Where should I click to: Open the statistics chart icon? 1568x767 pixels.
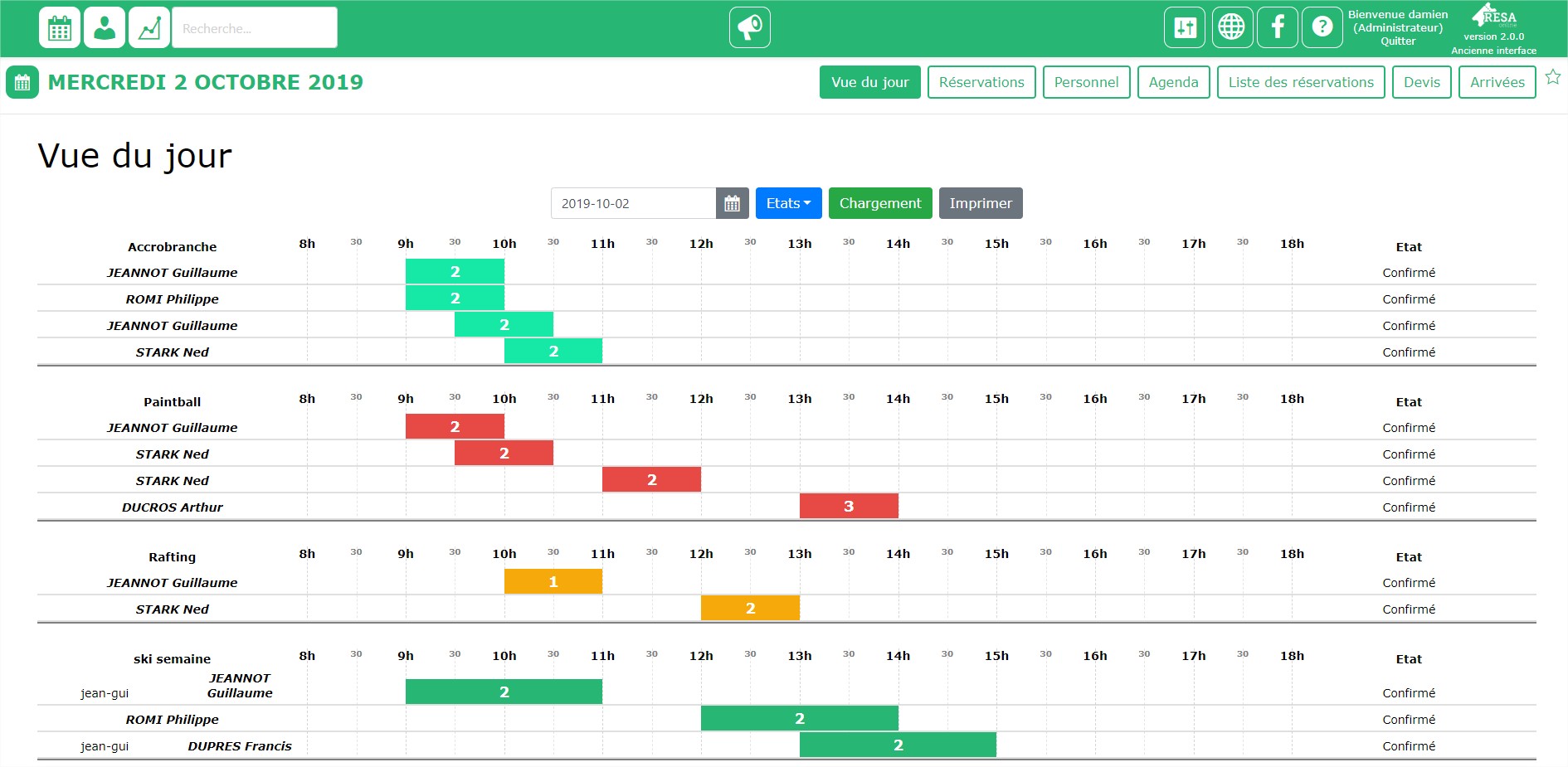tap(149, 28)
